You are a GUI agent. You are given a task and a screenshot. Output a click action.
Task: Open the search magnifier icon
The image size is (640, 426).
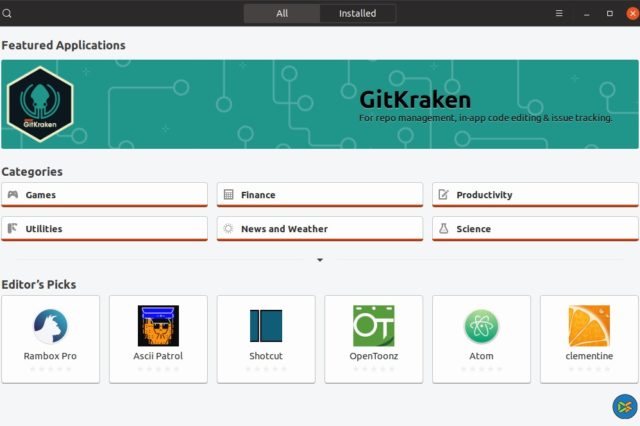pyautogui.click(x=7, y=13)
